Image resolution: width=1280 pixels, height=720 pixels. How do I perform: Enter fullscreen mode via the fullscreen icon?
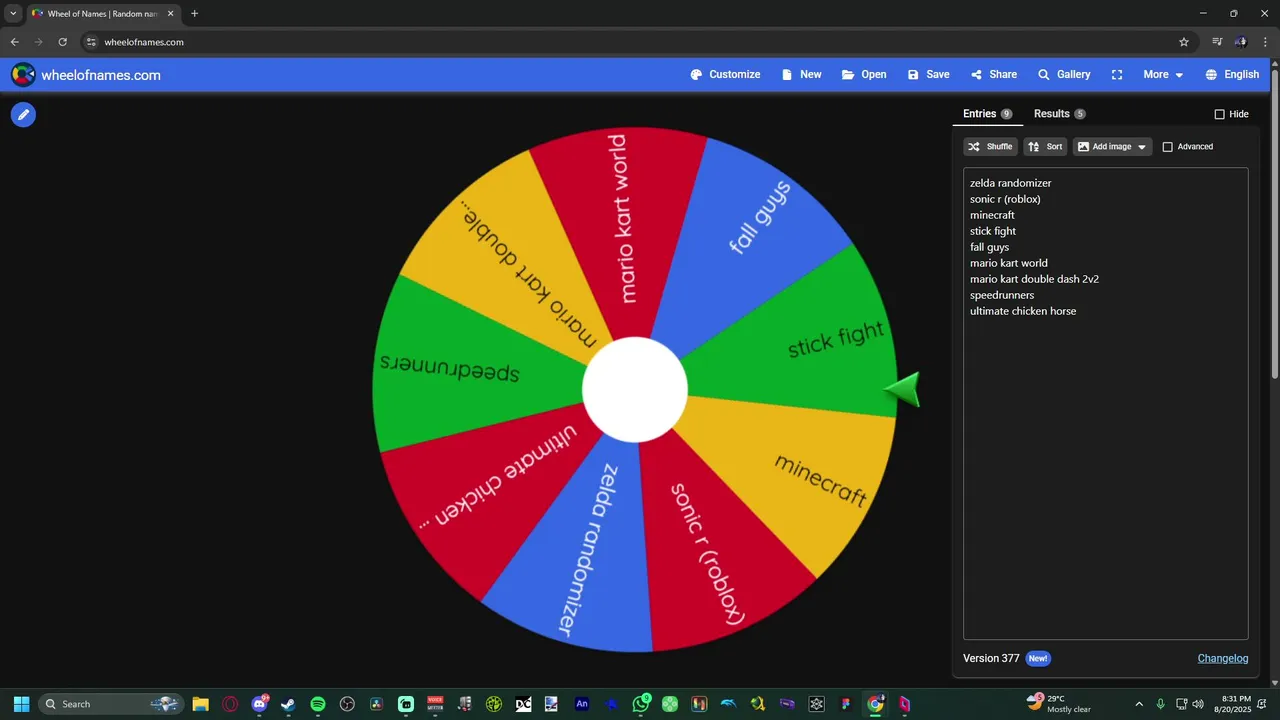click(x=1117, y=75)
